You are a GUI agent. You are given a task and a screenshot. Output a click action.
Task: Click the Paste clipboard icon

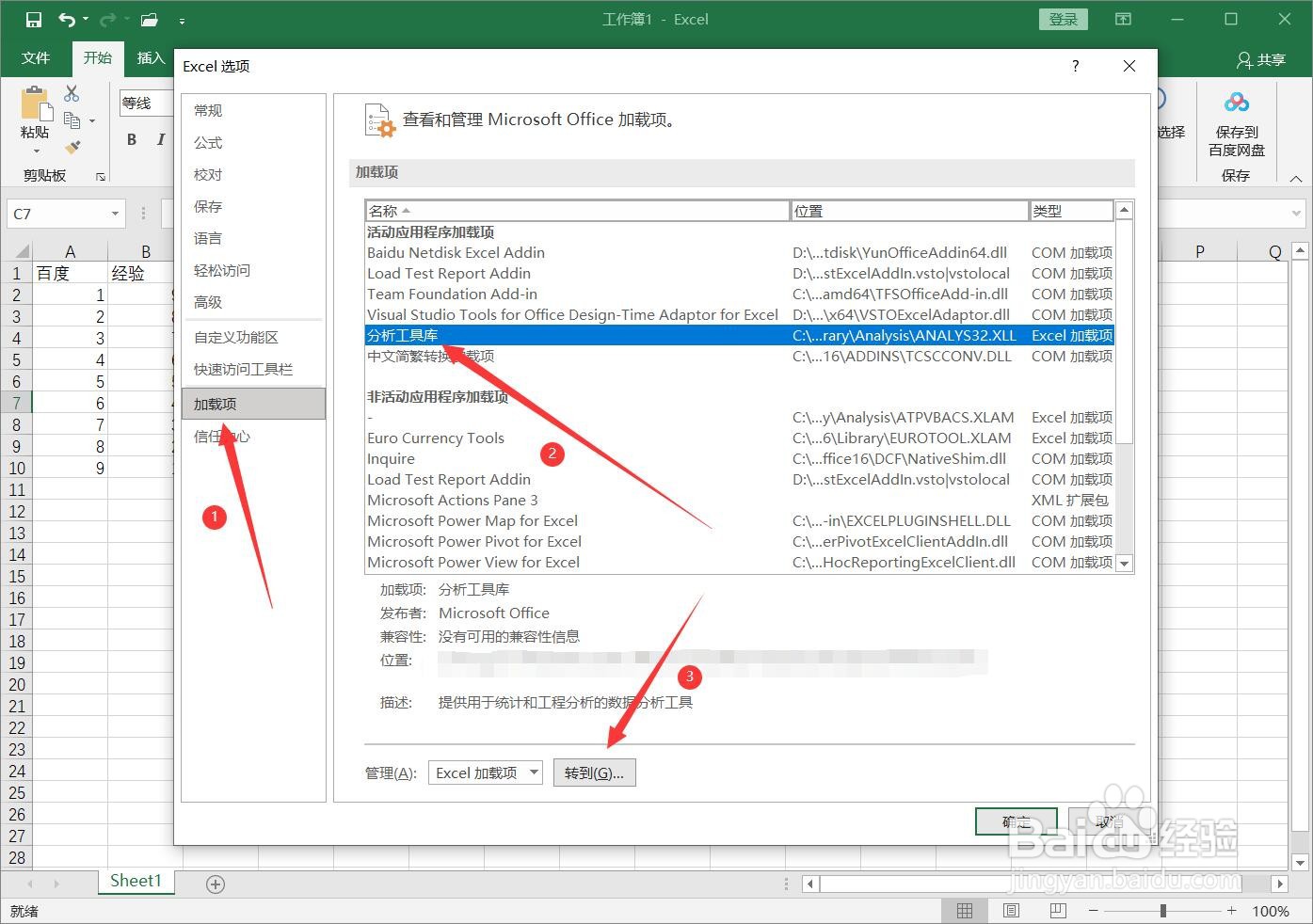click(35, 104)
